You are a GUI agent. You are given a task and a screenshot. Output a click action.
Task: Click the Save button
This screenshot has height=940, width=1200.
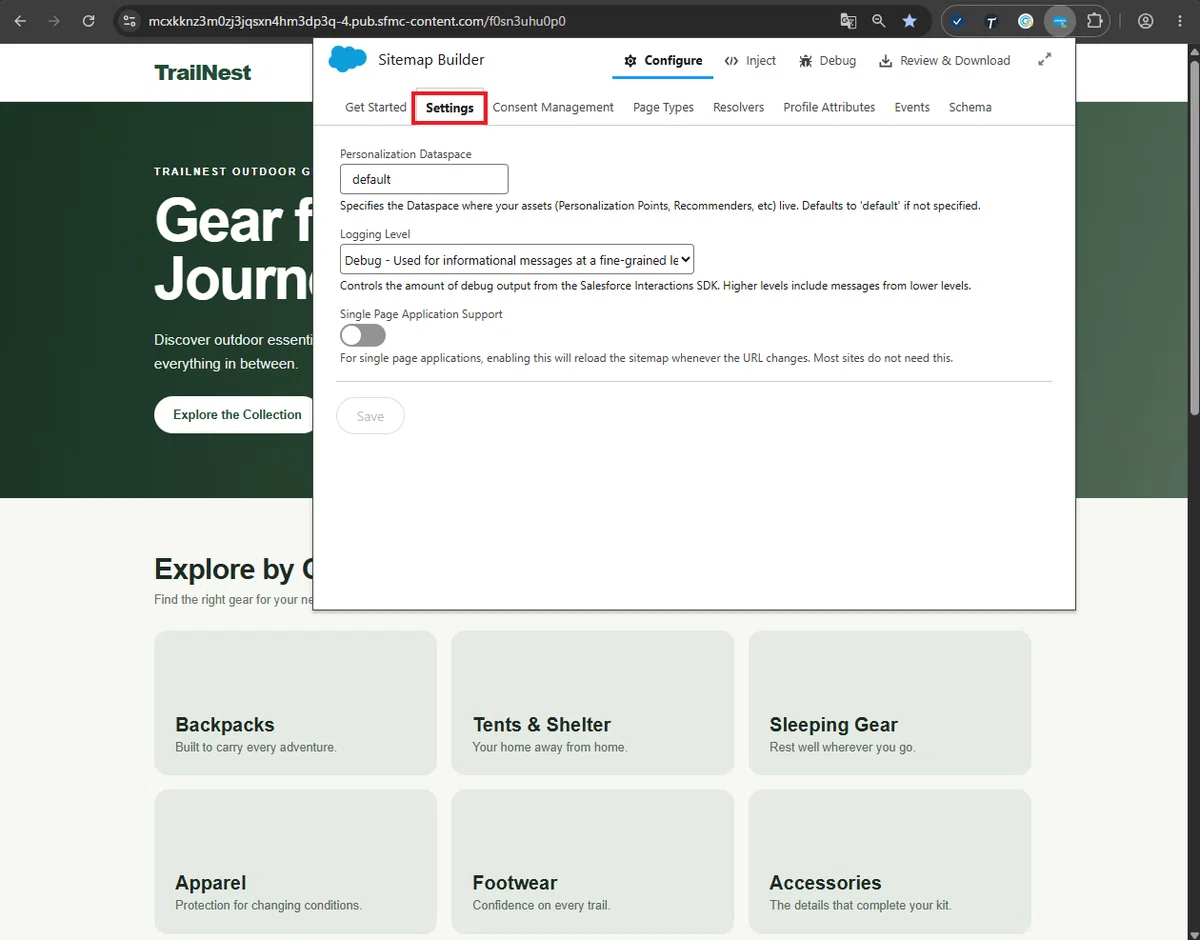(x=370, y=416)
